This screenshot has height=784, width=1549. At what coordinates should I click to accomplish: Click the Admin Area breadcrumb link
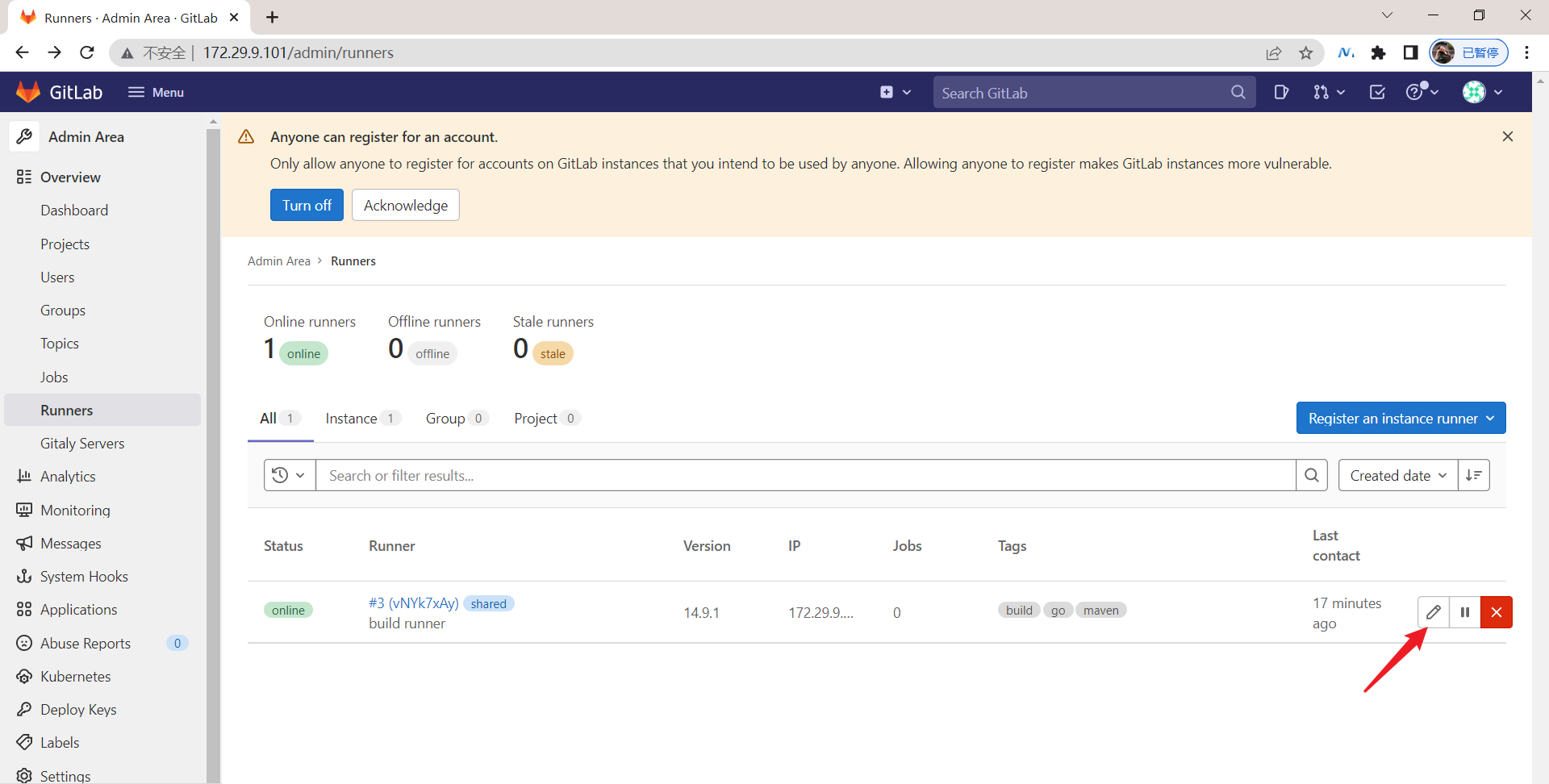pos(278,261)
